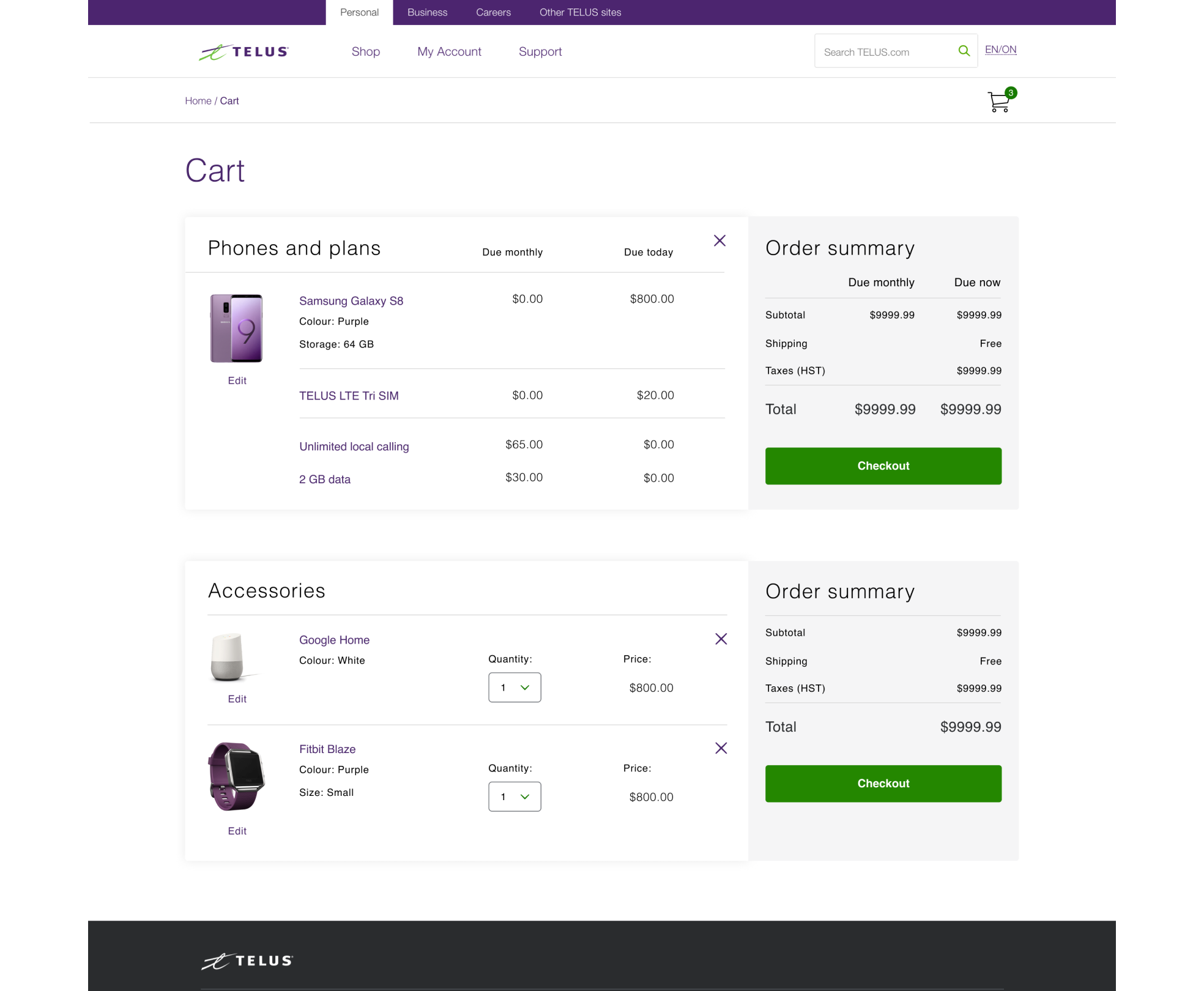Image resolution: width=1204 pixels, height=991 pixels.
Task: Open the My Account menu
Action: tap(449, 52)
